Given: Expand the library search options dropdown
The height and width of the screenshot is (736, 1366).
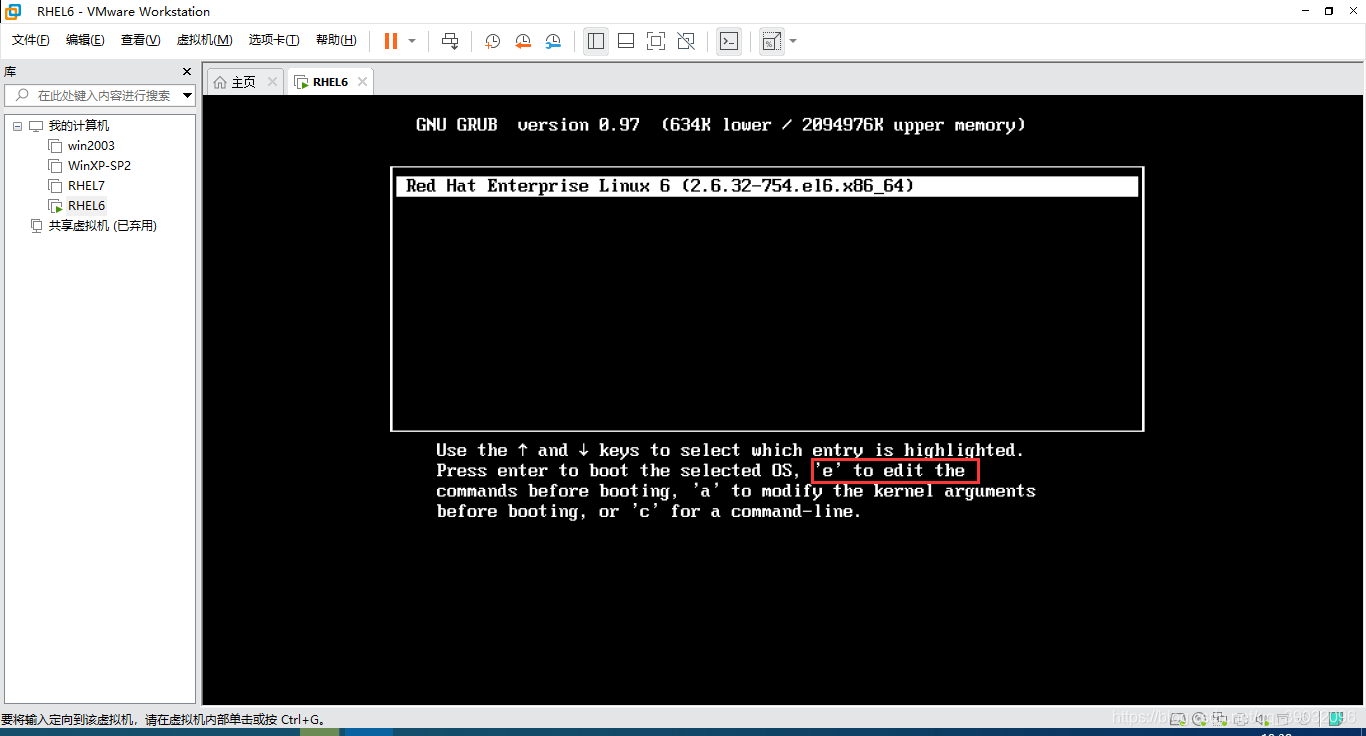Looking at the screenshot, I should pyautogui.click(x=187, y=96).
